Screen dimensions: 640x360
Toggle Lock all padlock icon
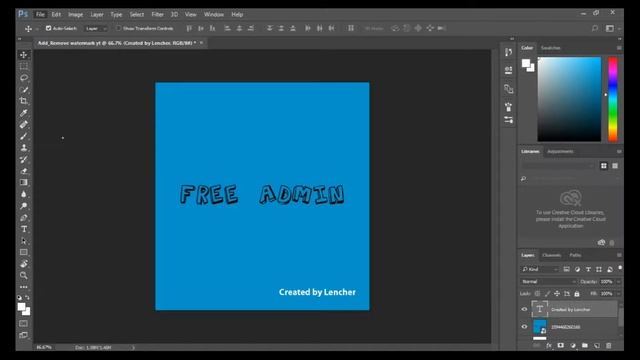click(x=577, y=293)
